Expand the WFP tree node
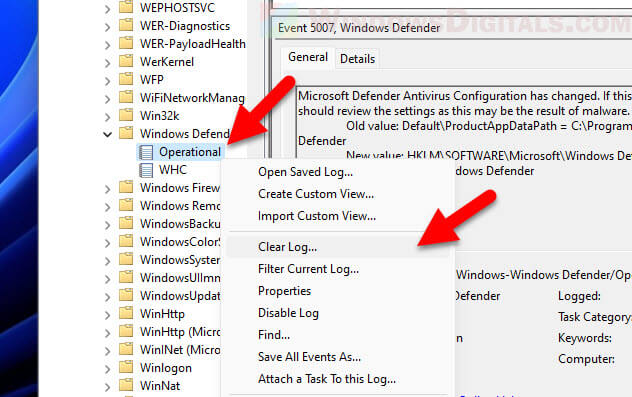This screenshot has width=632, height=397. pos(107,81)
